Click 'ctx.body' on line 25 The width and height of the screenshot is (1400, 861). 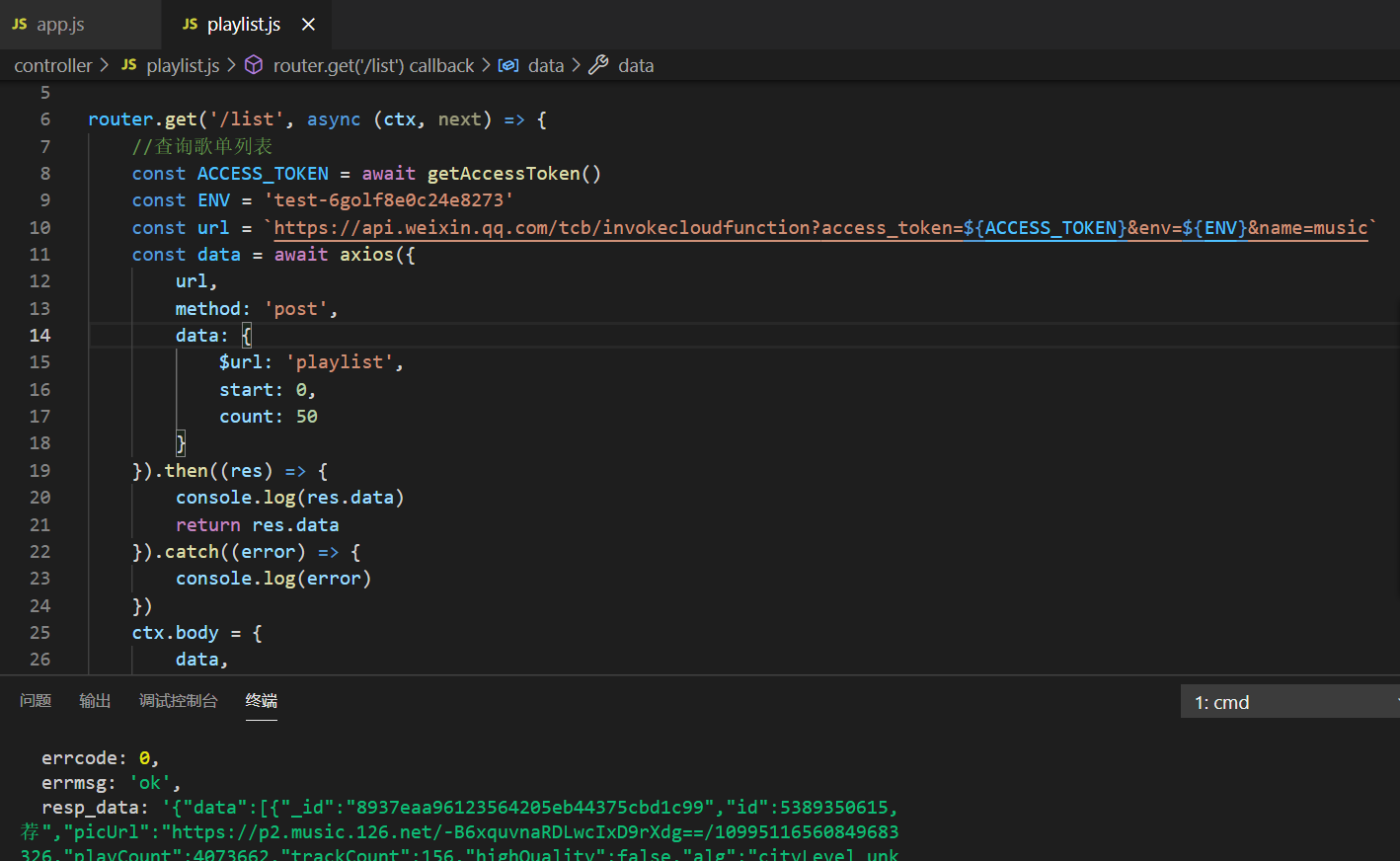point(176,633)
